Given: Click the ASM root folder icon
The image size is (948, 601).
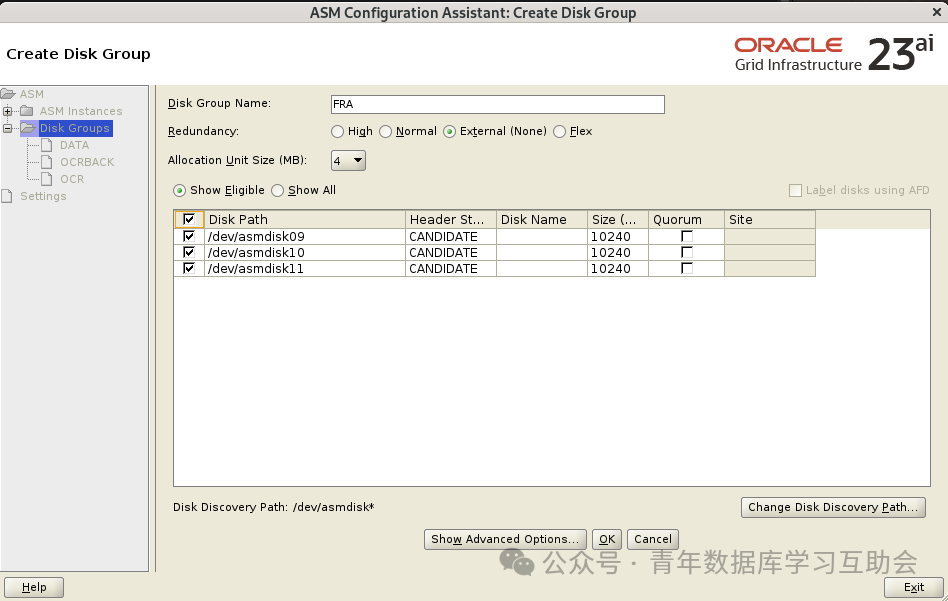Looking at the screenshot, I should pos(8,94).
